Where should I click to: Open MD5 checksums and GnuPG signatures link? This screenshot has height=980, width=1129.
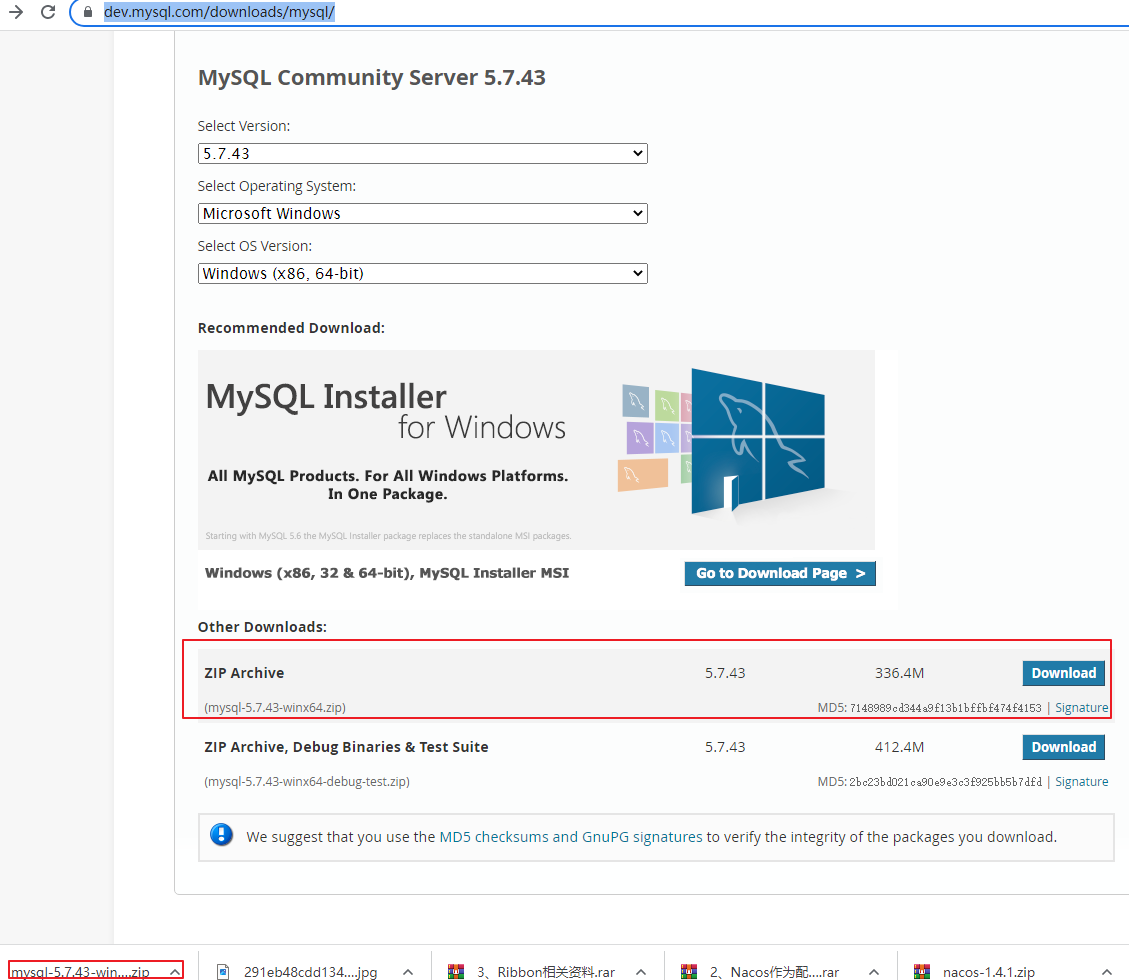coord(570,837)
